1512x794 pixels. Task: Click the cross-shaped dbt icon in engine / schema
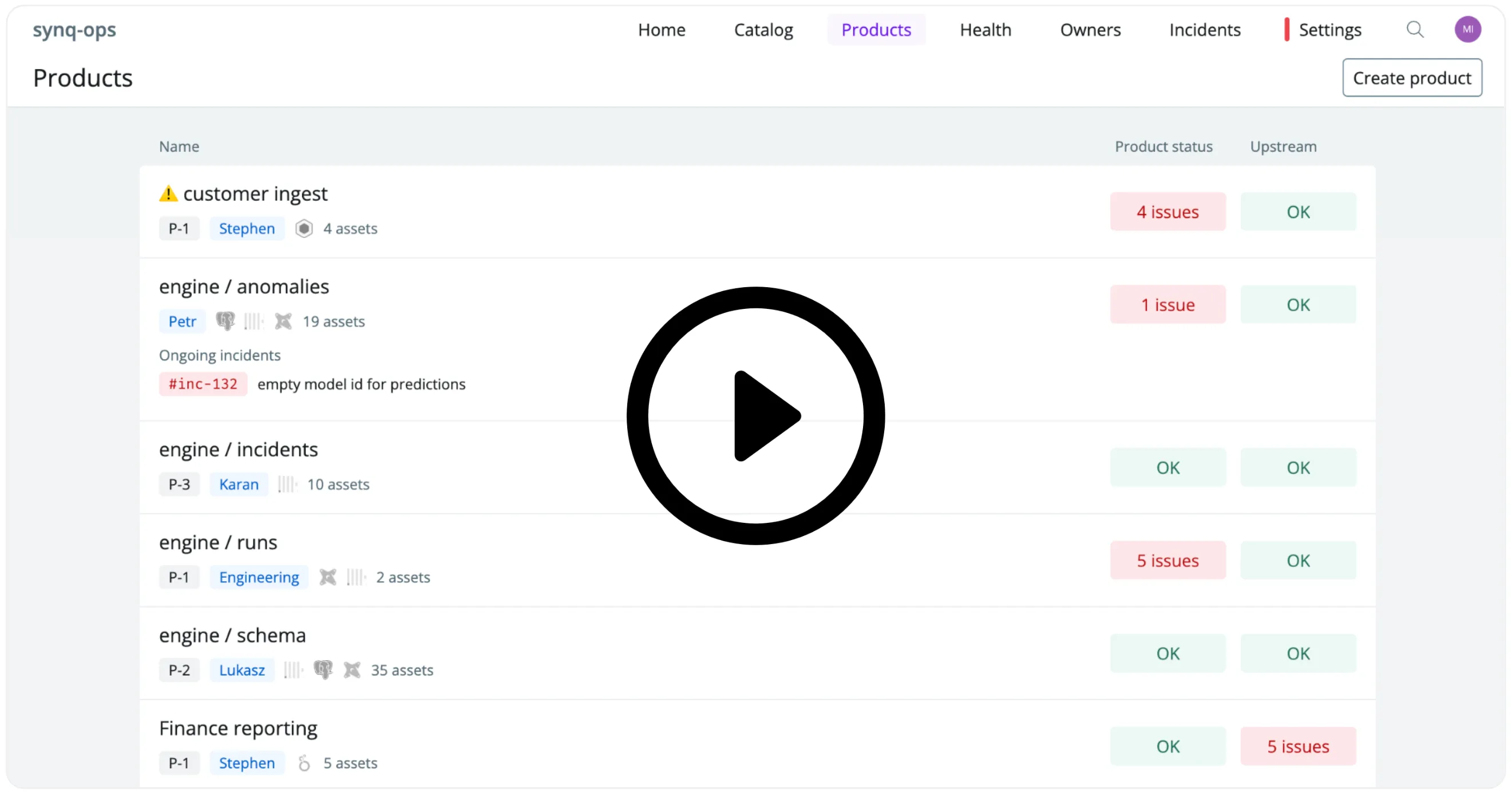click(351, 670)
